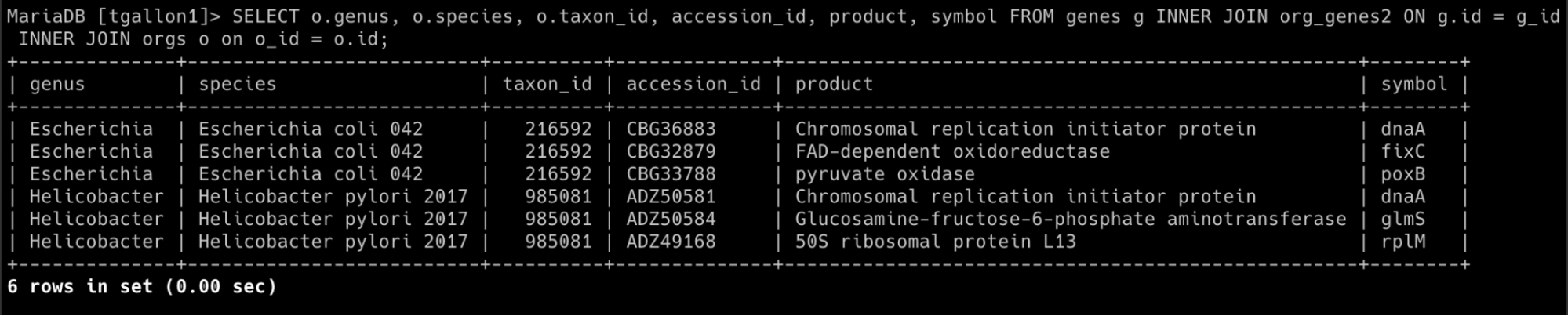Click the pyruvate oxidase product text
1568x316 pixels.
click(885, 174)
